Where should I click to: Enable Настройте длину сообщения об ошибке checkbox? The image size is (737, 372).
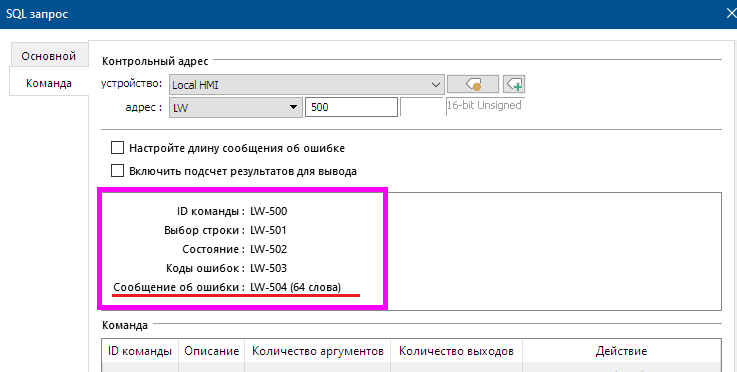pyautogui.click(x=117, y=148)
